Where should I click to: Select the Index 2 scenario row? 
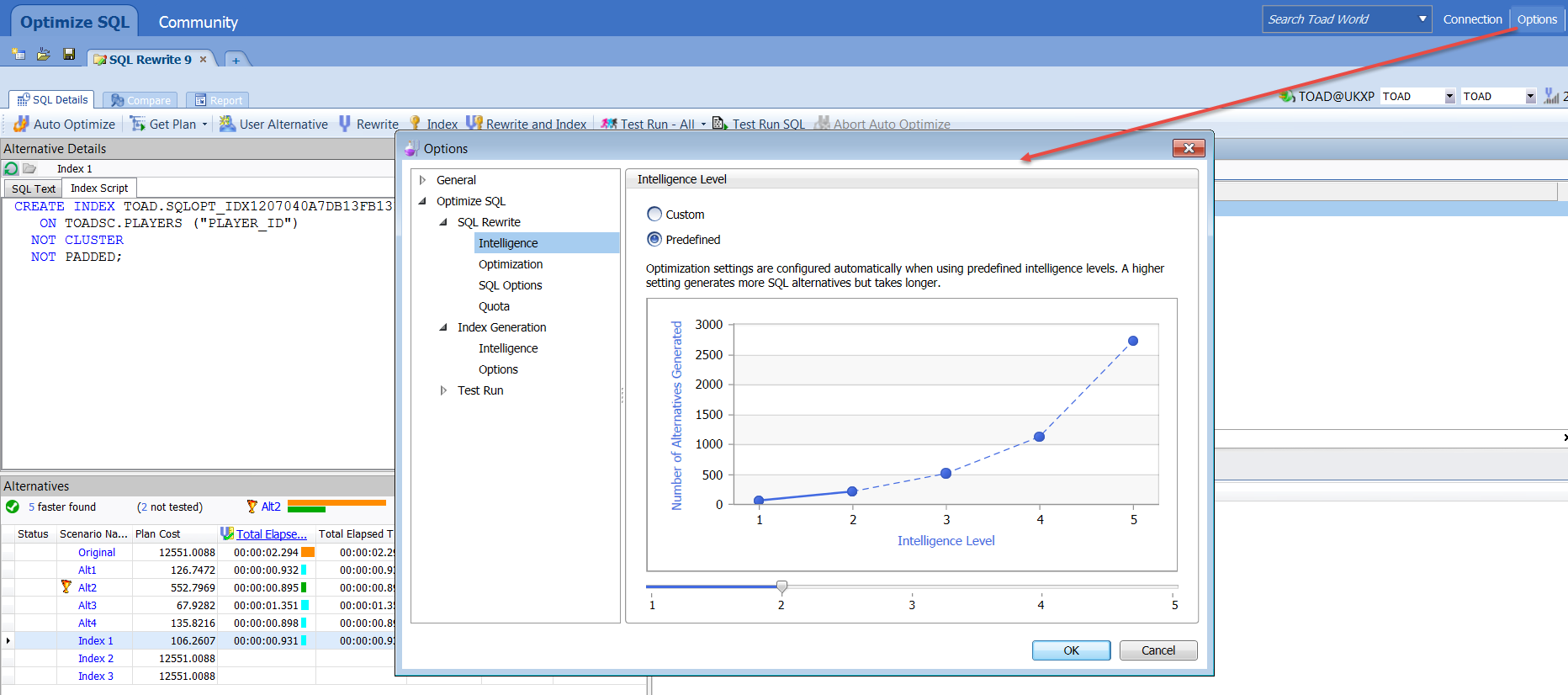pos(198,658)
